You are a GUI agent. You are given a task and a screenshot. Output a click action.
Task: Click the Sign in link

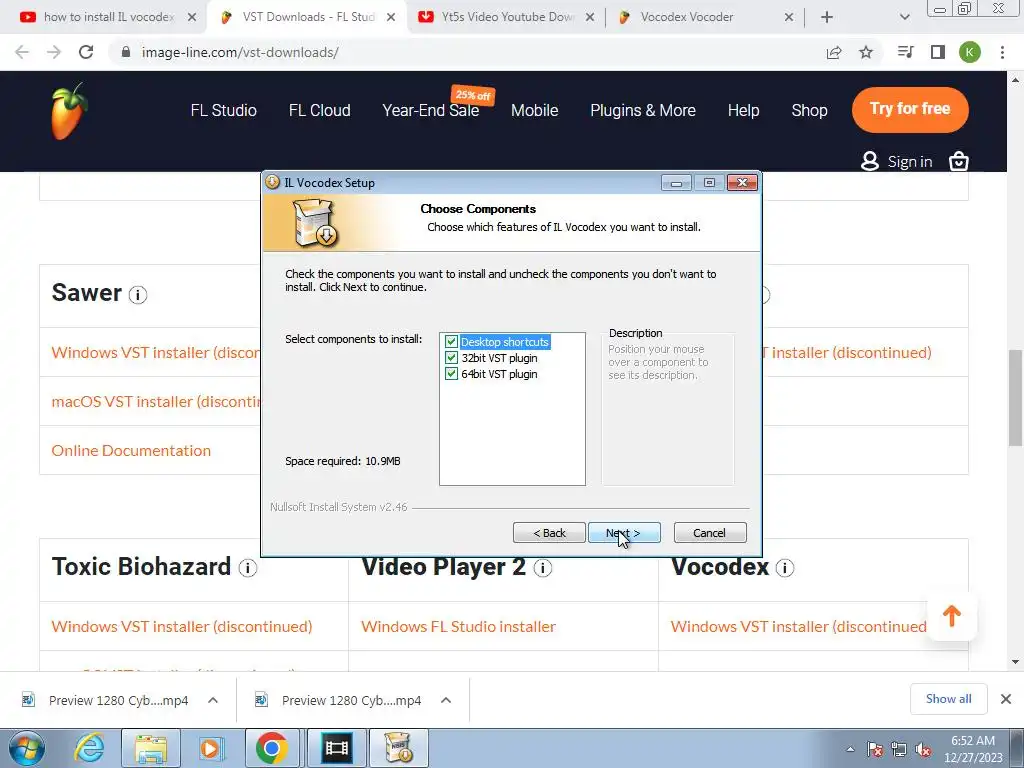pos(909,161)
